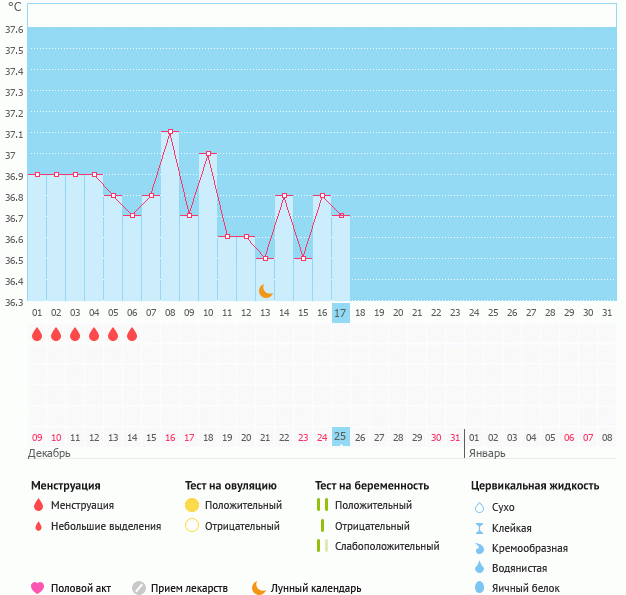Click the gray medication pill icon

pos(139,588)
